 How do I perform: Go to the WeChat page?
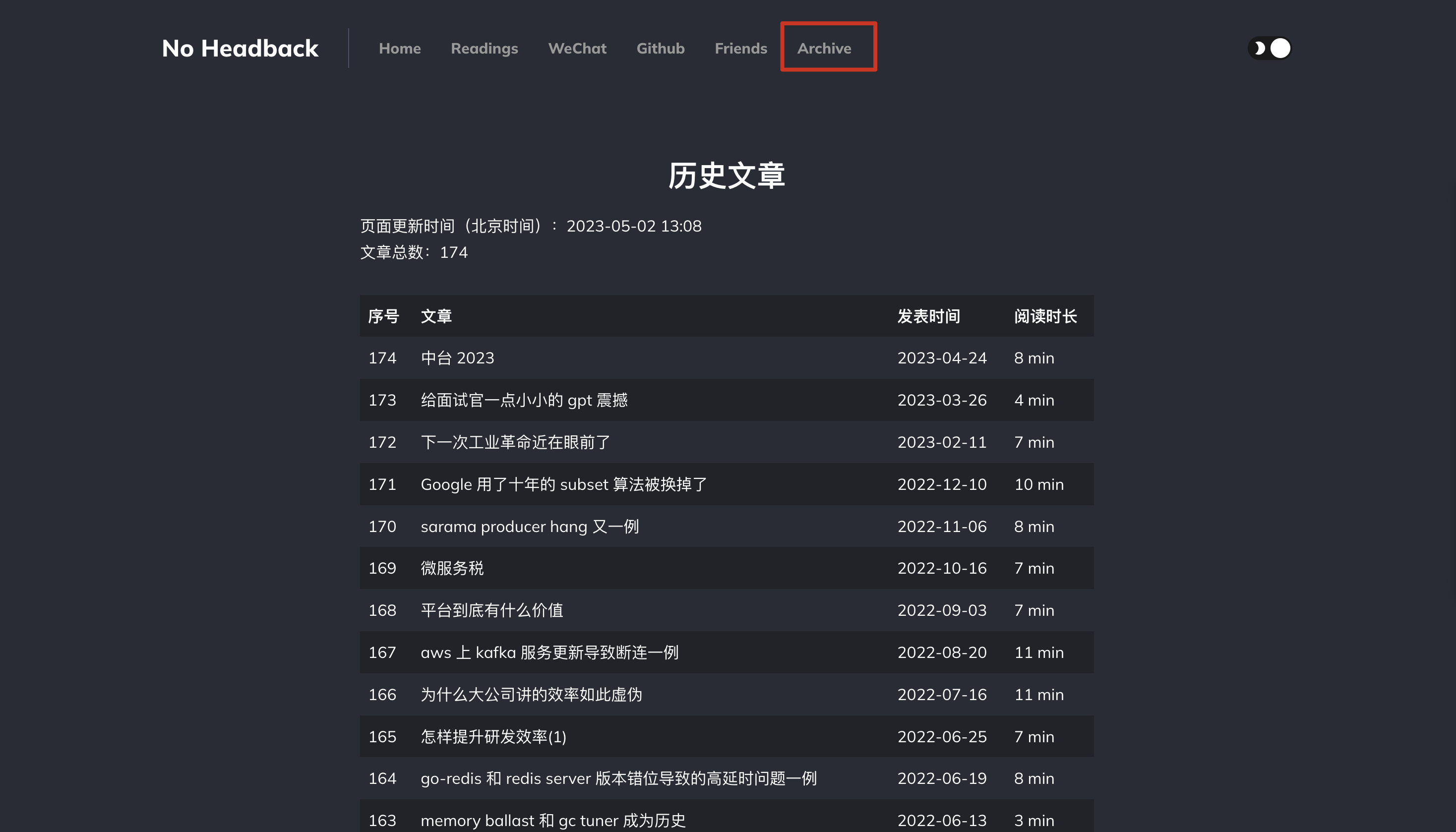577,49
